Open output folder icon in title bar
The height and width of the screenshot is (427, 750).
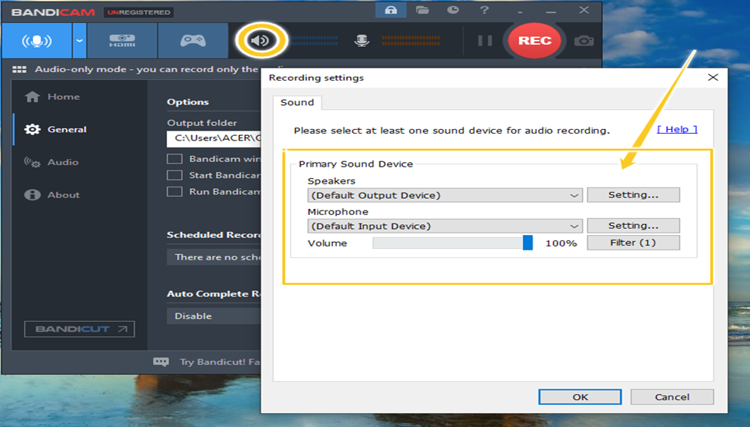point(422,10)
